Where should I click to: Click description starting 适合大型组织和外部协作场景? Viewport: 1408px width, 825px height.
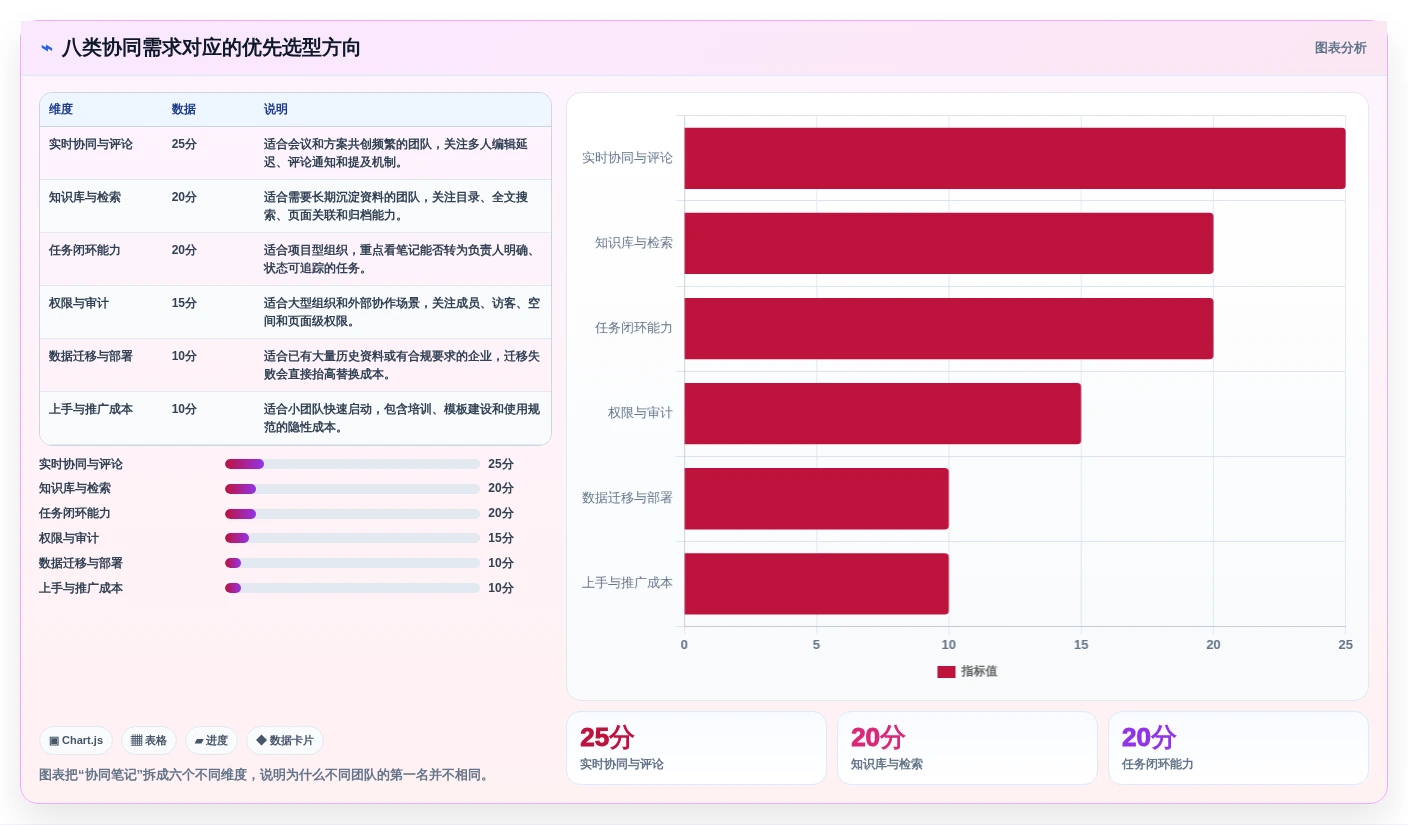[x=402, y=312]
